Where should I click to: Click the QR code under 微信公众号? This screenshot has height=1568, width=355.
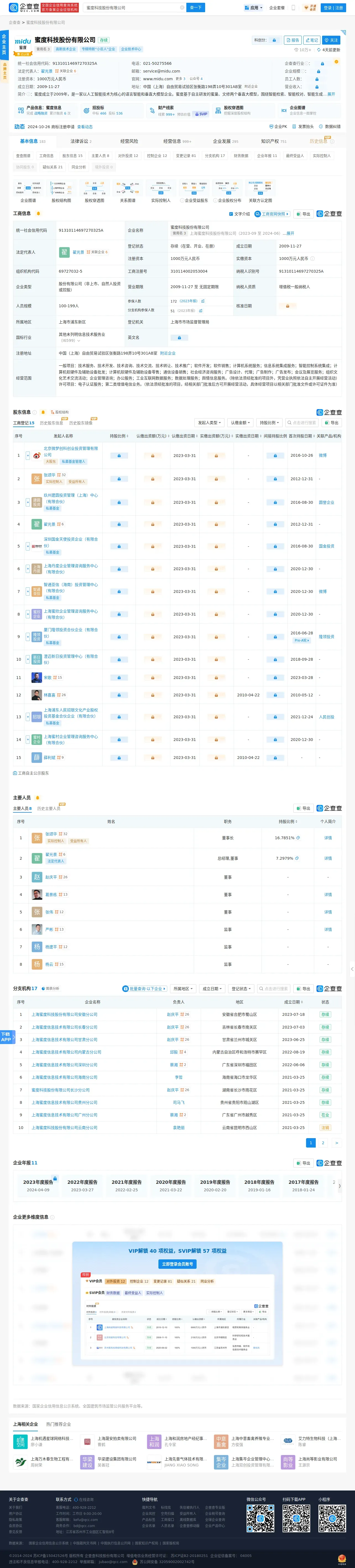click(x=260, y=1518)
